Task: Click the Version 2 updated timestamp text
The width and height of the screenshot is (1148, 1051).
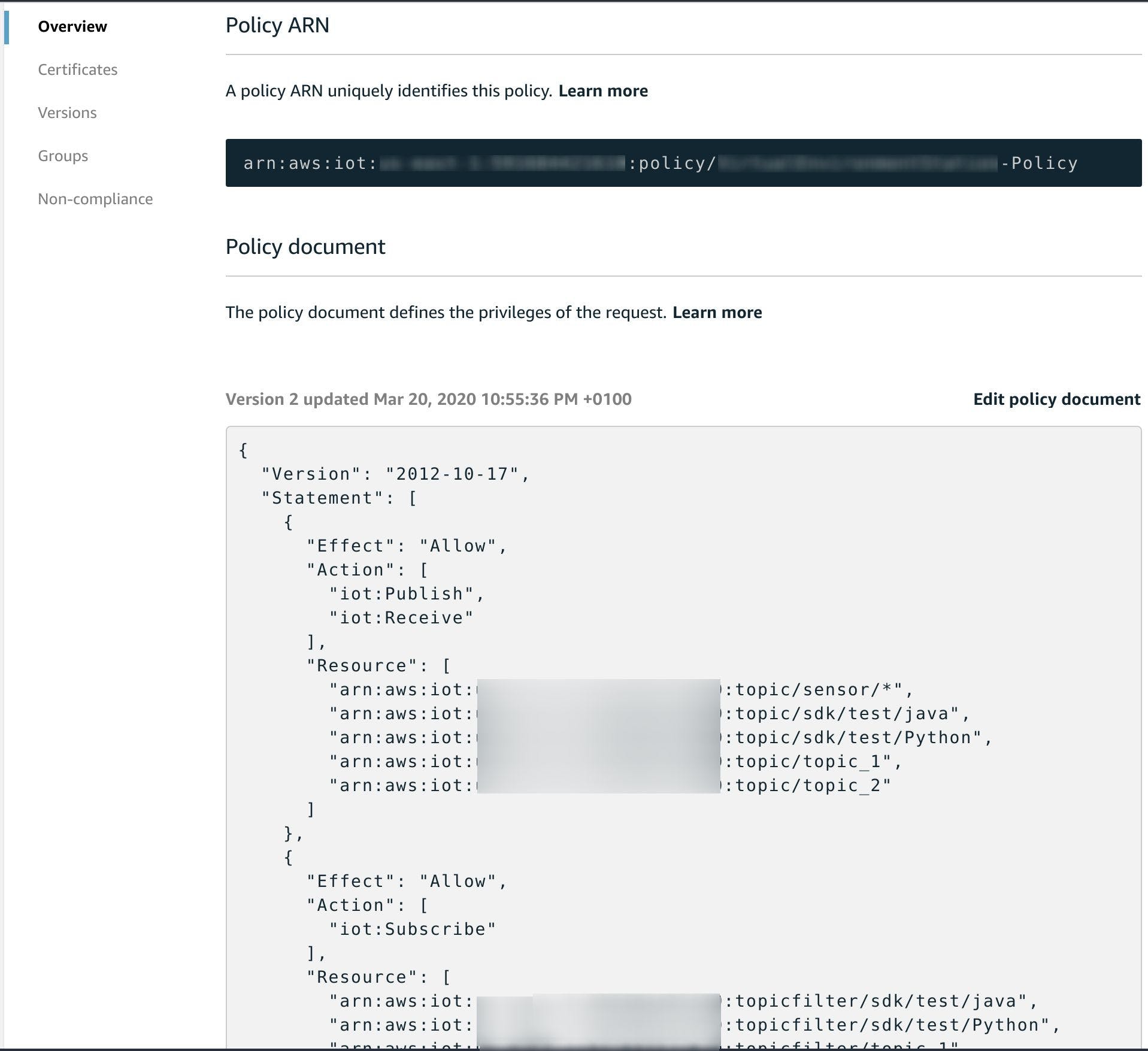Action: click(429, 399)
